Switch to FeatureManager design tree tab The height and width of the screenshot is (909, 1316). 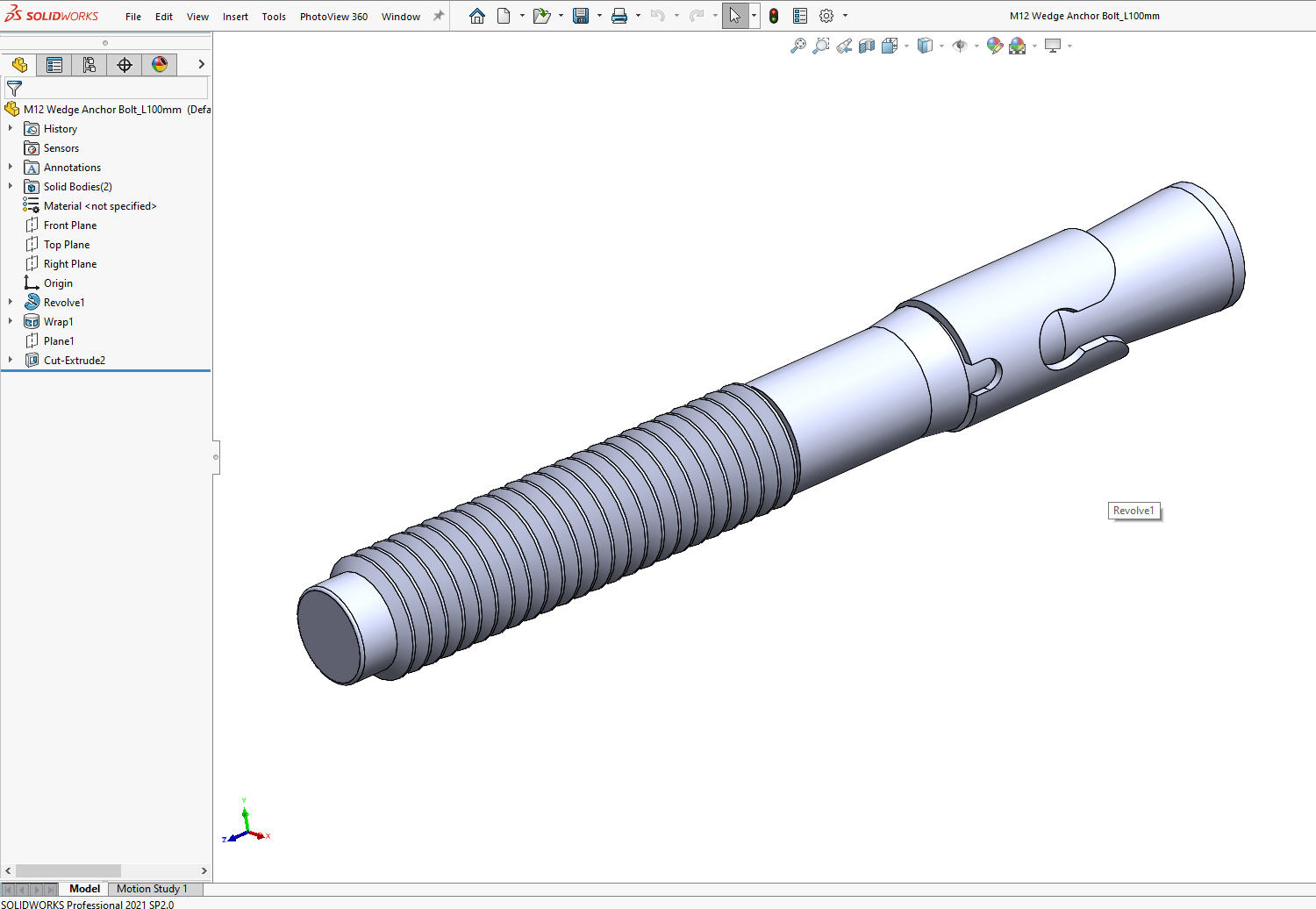tap(19, 64)
